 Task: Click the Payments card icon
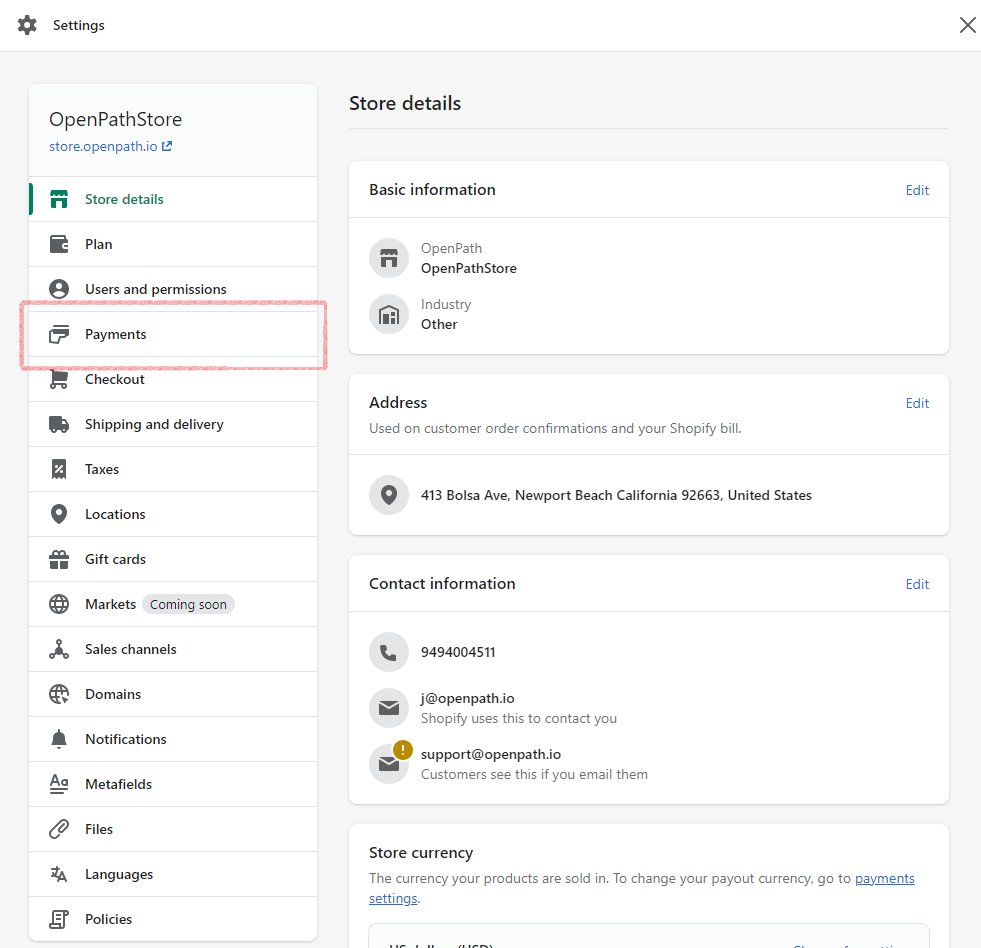point(59,334)
